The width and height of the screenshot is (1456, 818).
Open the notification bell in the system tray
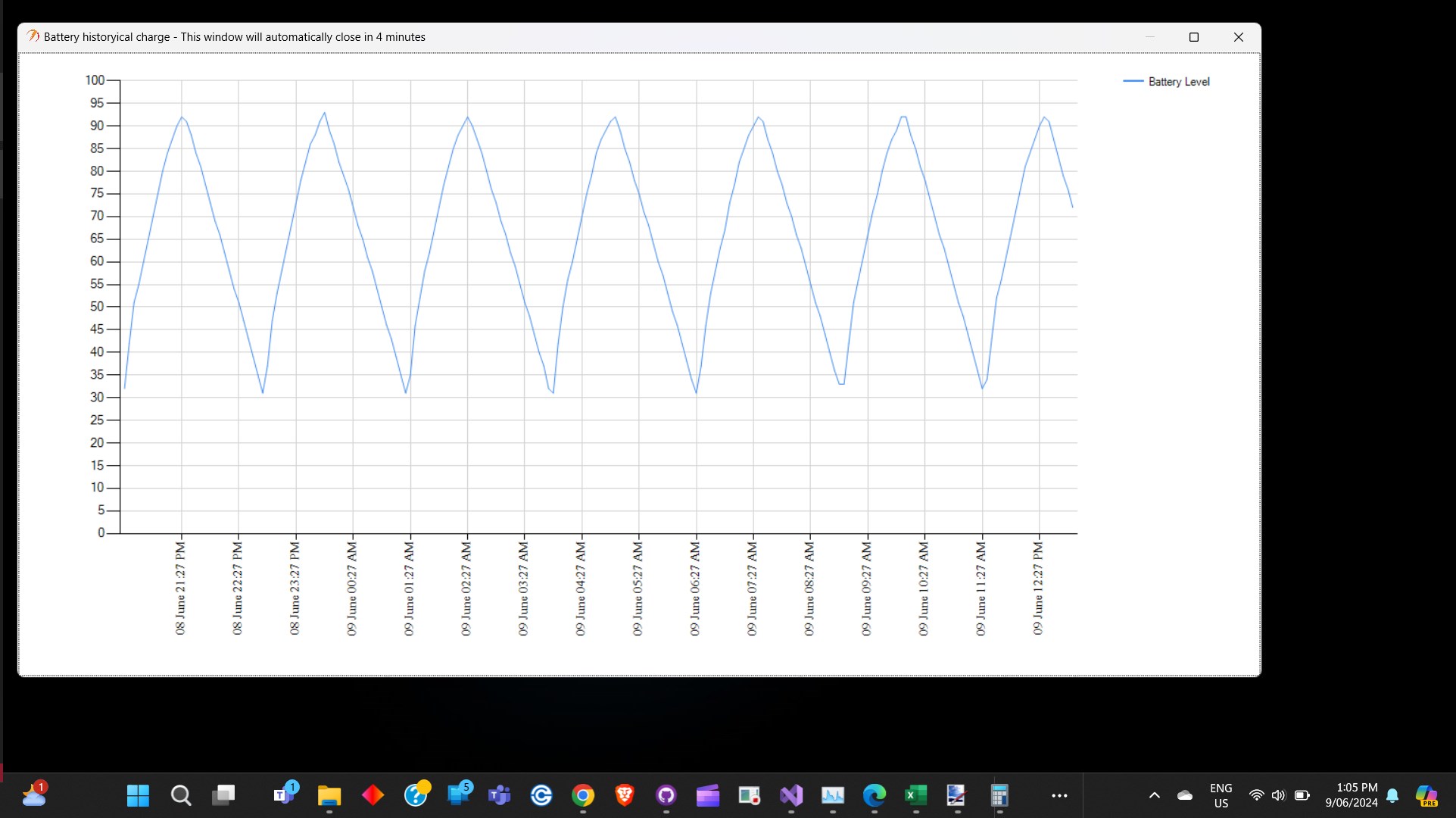pyautogui.click(x=1392, y=795)
